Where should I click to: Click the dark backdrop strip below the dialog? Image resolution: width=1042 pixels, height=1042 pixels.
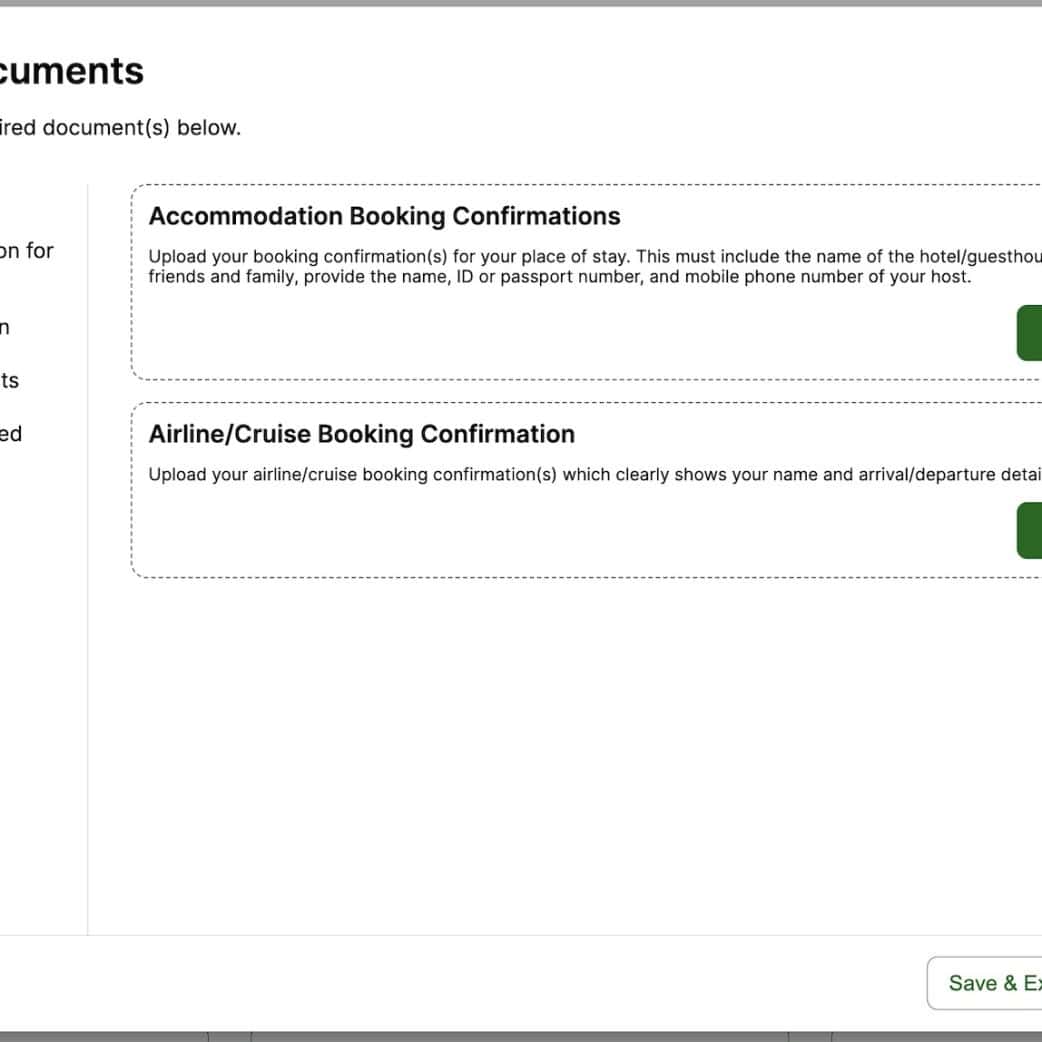click(x=520, y=1036)
